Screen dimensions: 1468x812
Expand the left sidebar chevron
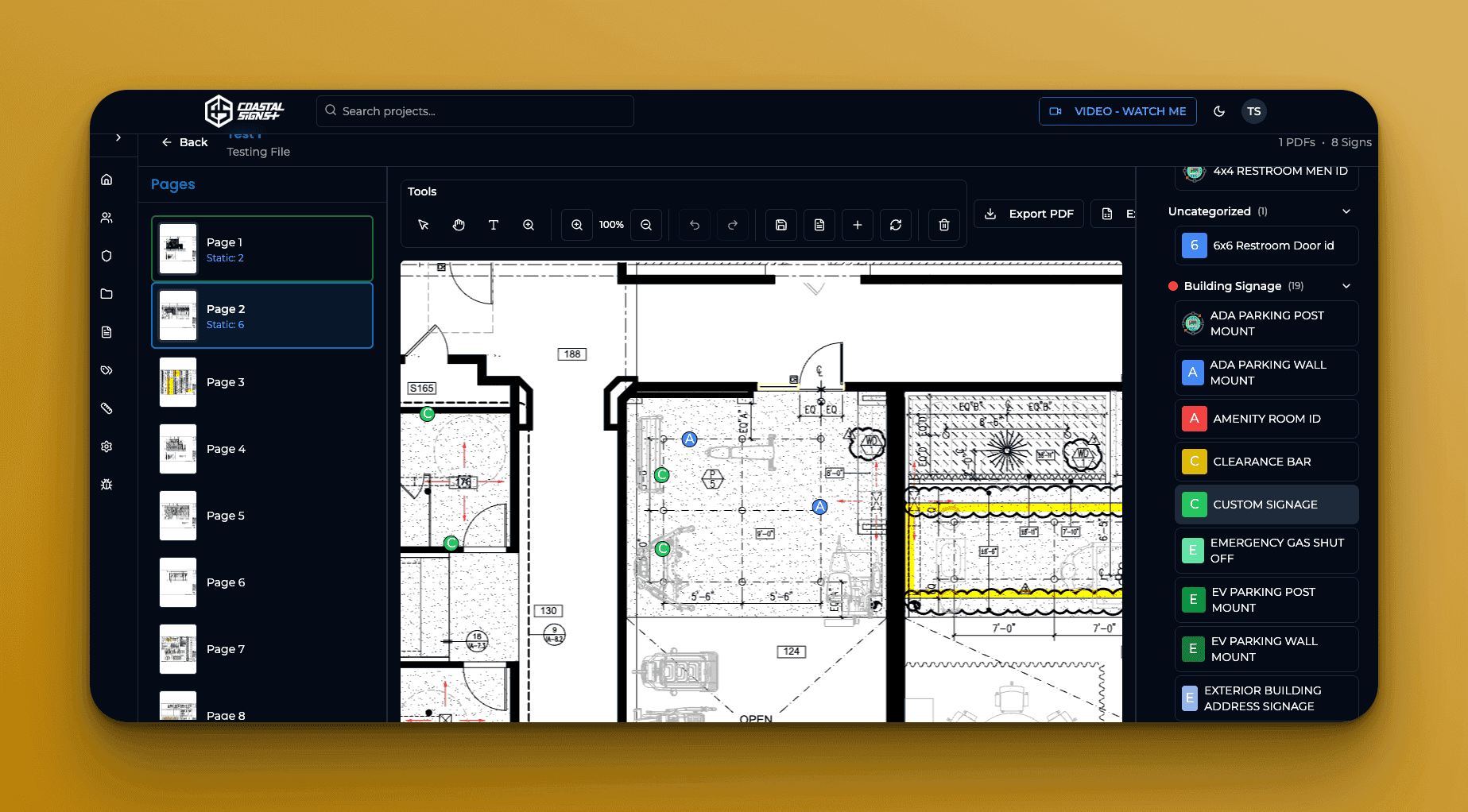(118, 137)
